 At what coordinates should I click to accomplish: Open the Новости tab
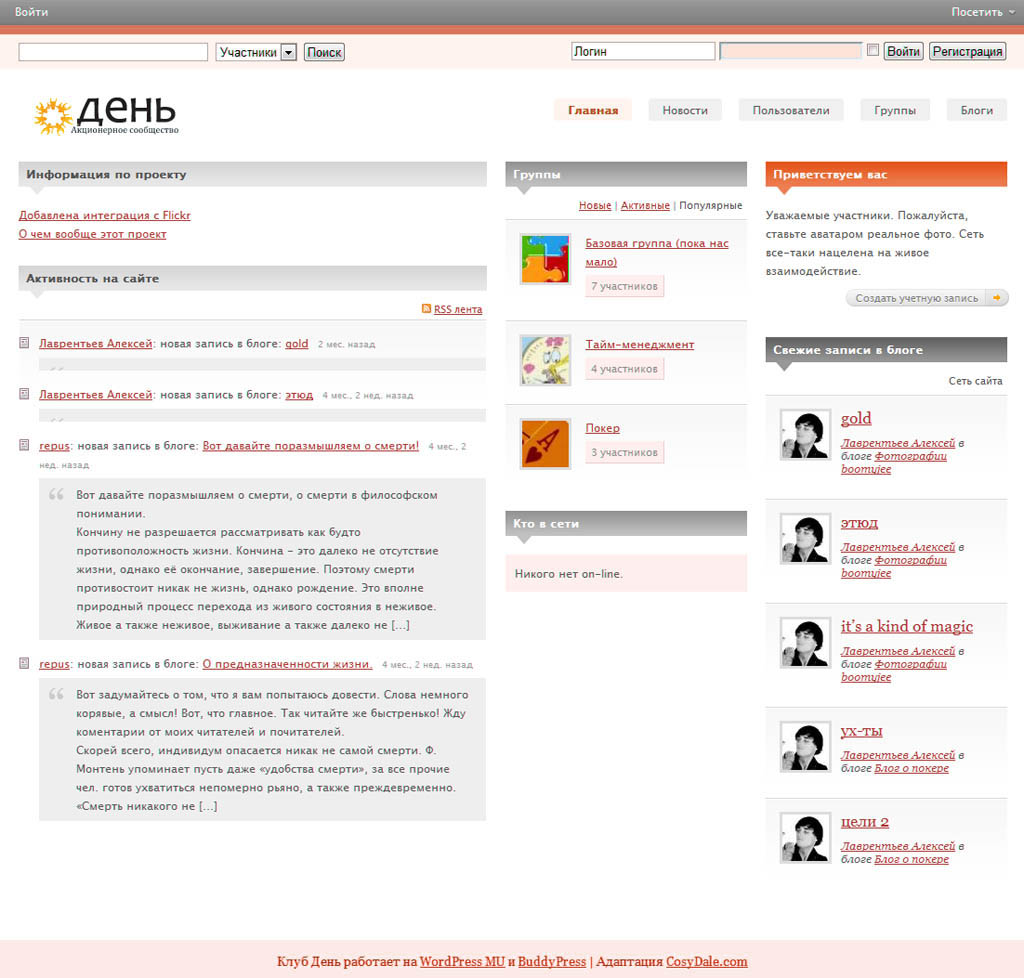coord(685,110)
